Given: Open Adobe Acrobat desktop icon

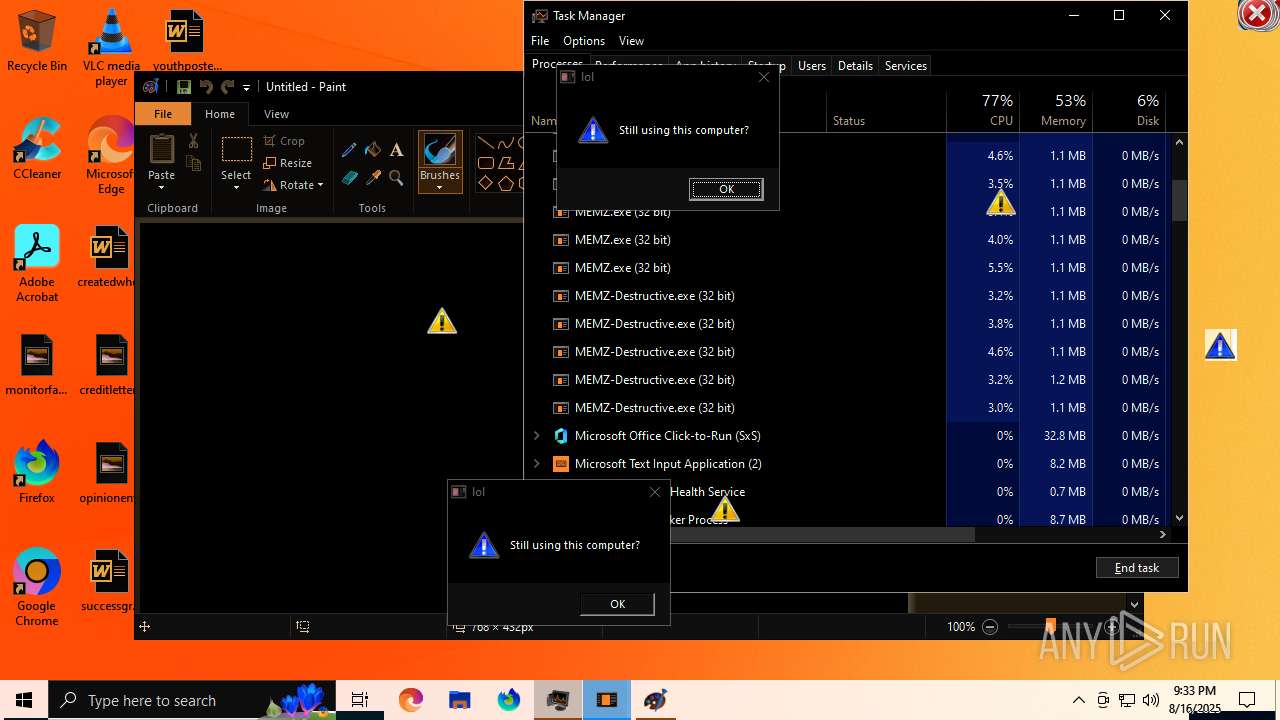Looking at the screenshot, I should [x=37, y=265].
